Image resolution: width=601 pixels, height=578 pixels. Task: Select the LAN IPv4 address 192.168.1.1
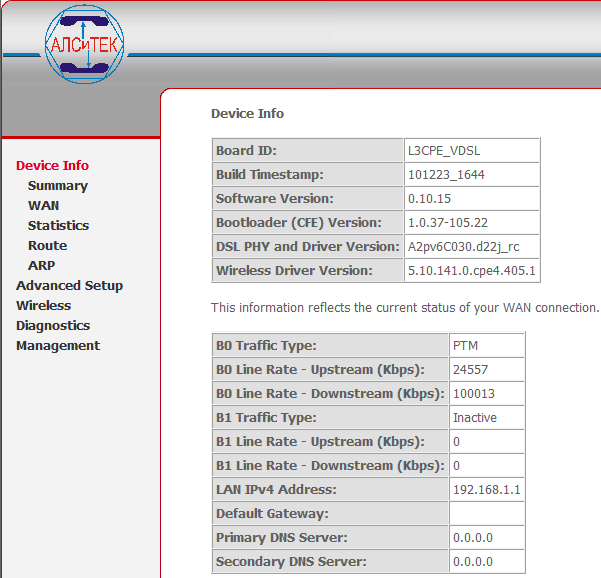tap(486, 490)
